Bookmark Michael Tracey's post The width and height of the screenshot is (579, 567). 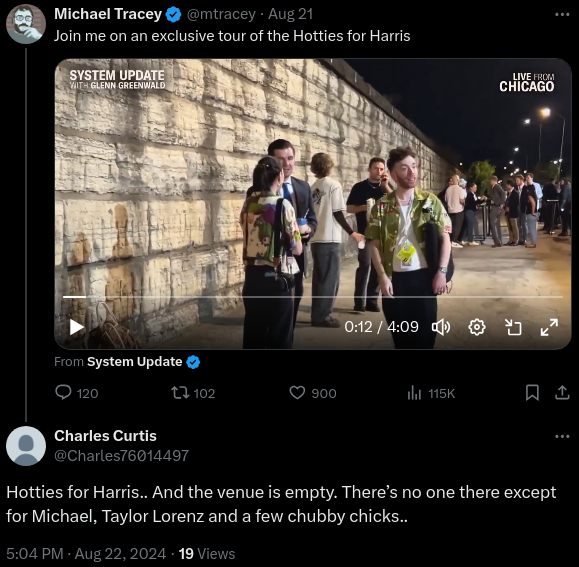click(532, 393)
